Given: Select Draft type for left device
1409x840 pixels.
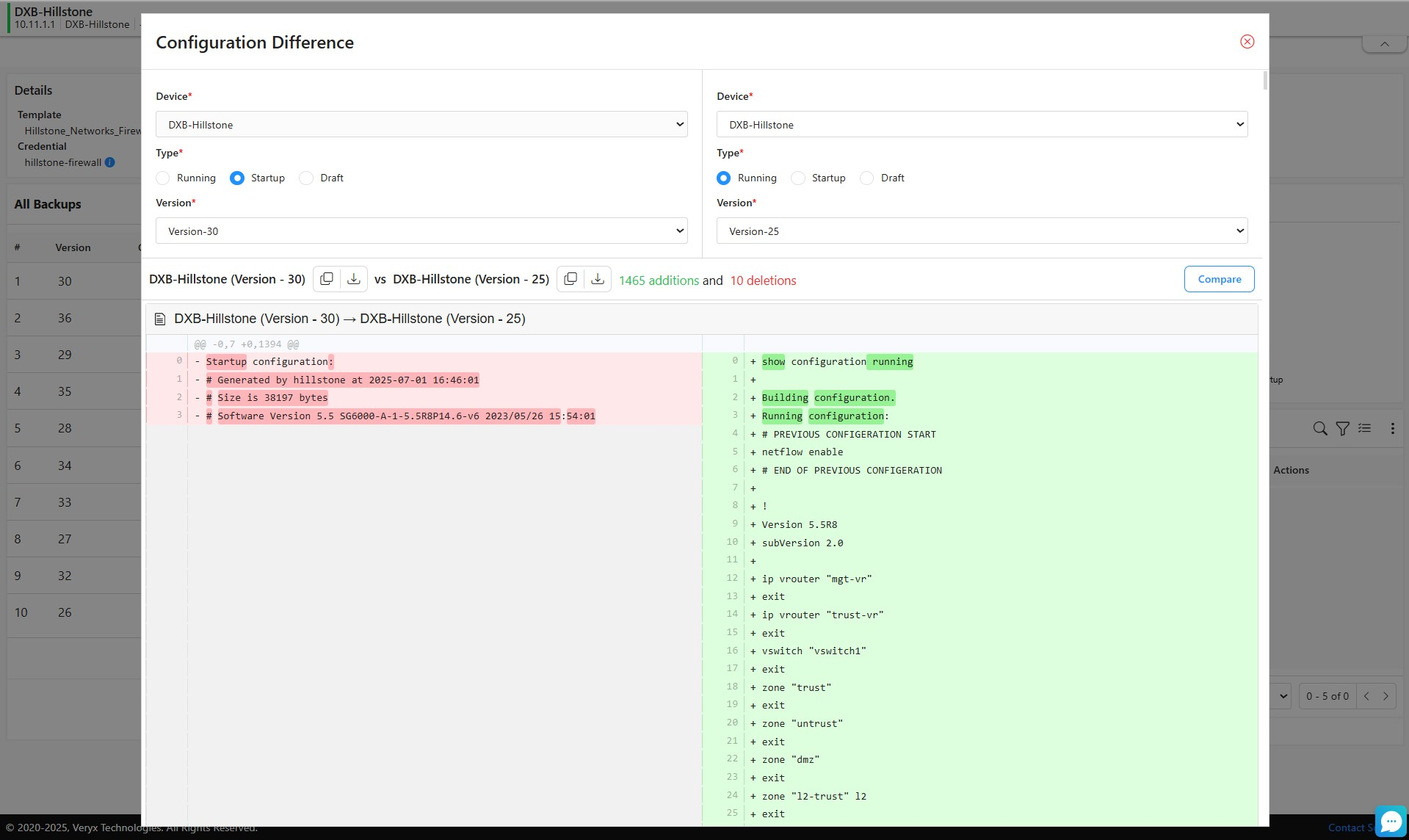Looking at the screenshot, I should click(306, 178).
